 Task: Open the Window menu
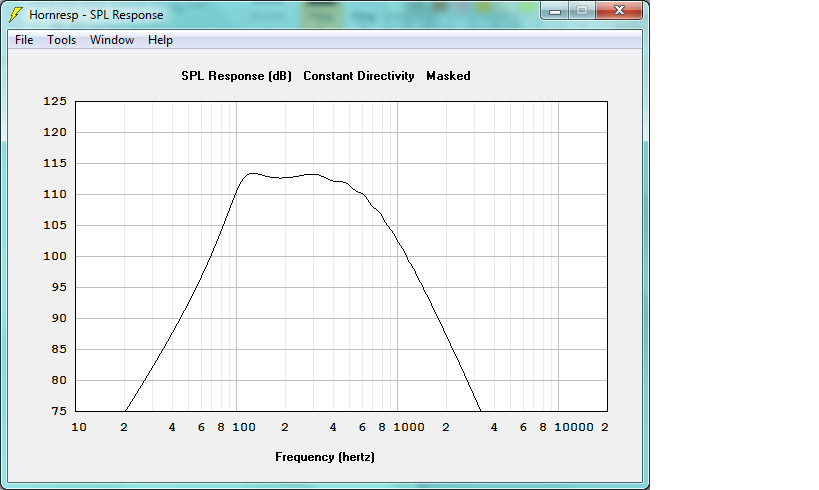pos(112,40)
